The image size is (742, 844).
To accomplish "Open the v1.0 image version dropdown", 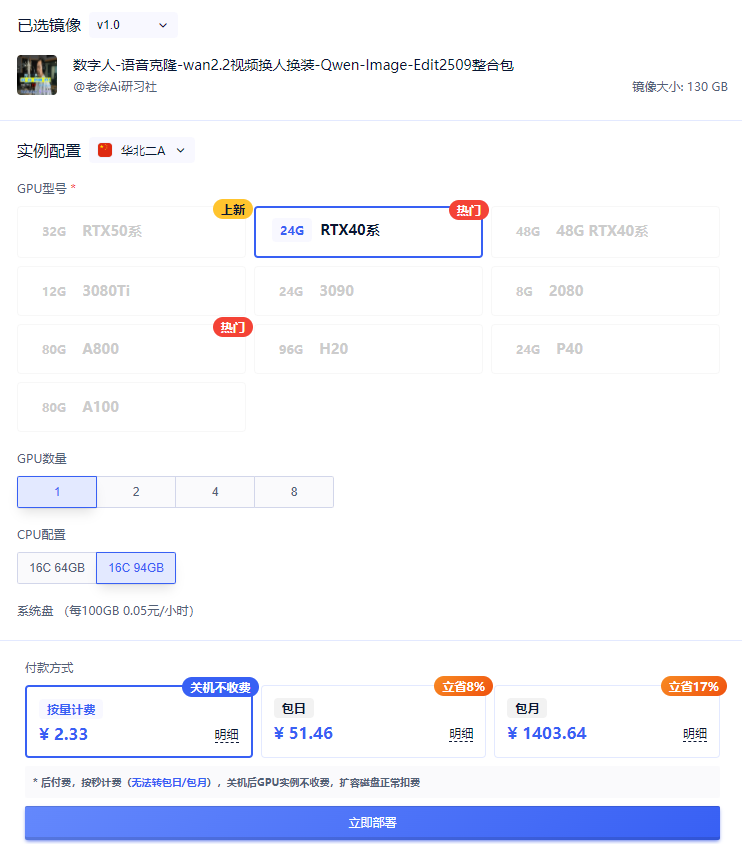I will tap(133, 25).
